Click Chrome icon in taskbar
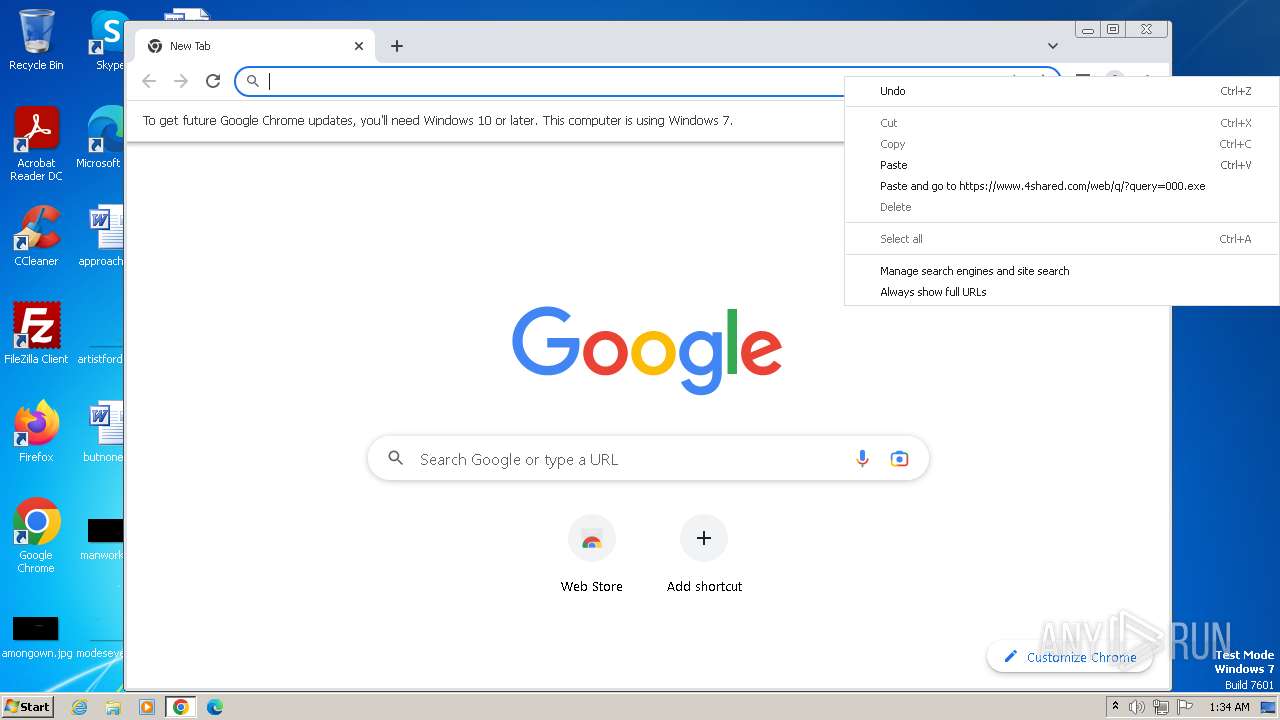Image resolution: width=1280 pixels, height=720 pixels. pos(180,707)
